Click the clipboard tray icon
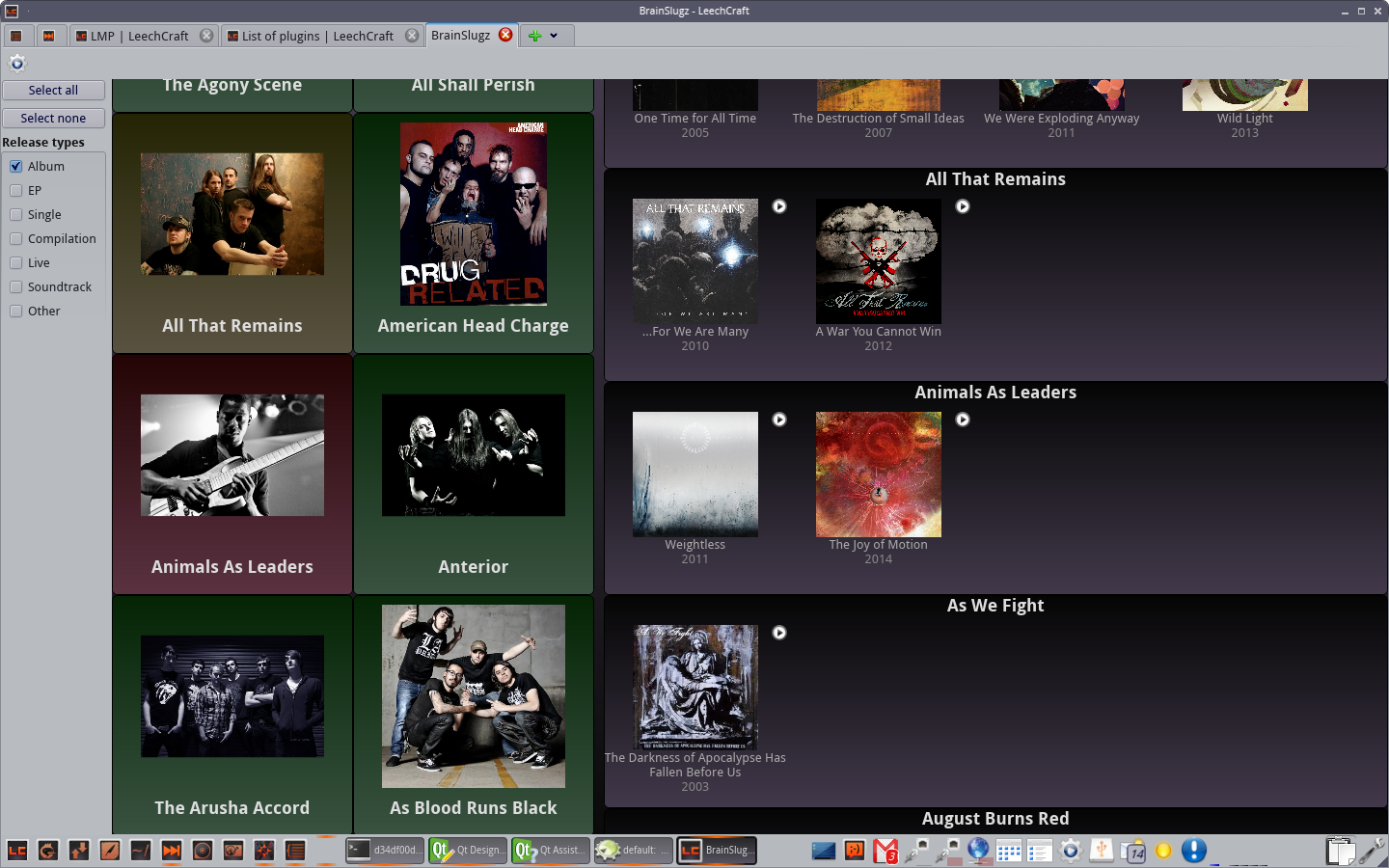Image resolution: width=1389 pixels, height=868 pixels. click(1341, 851)
